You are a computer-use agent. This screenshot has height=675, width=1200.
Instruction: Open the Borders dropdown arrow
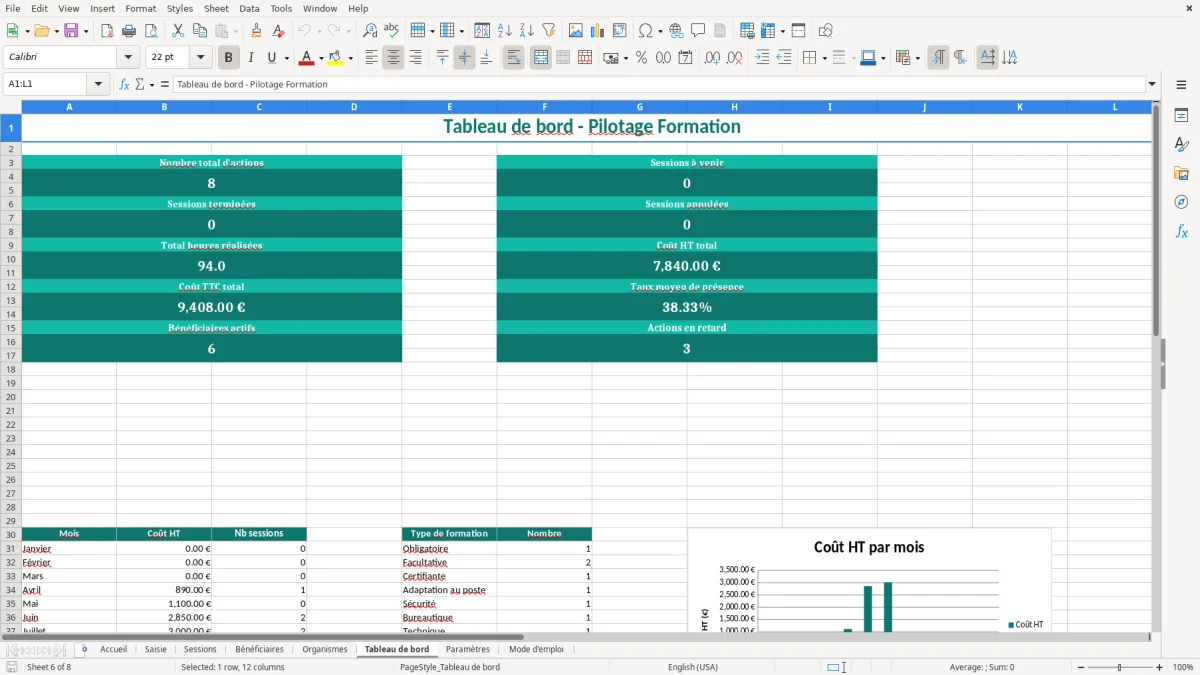[x=823, y=58]
